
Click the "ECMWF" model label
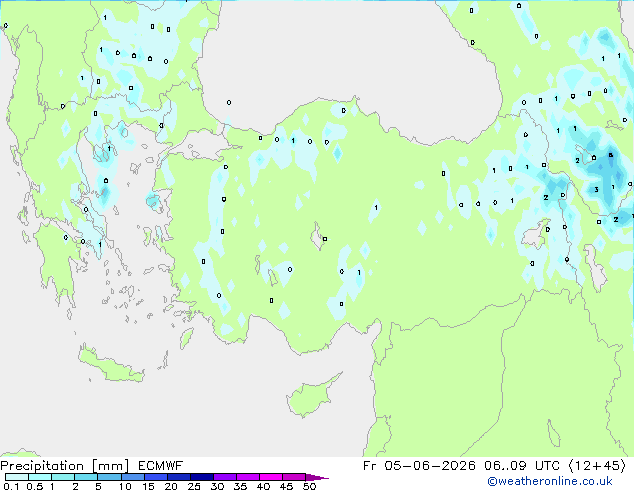point(161,466)
